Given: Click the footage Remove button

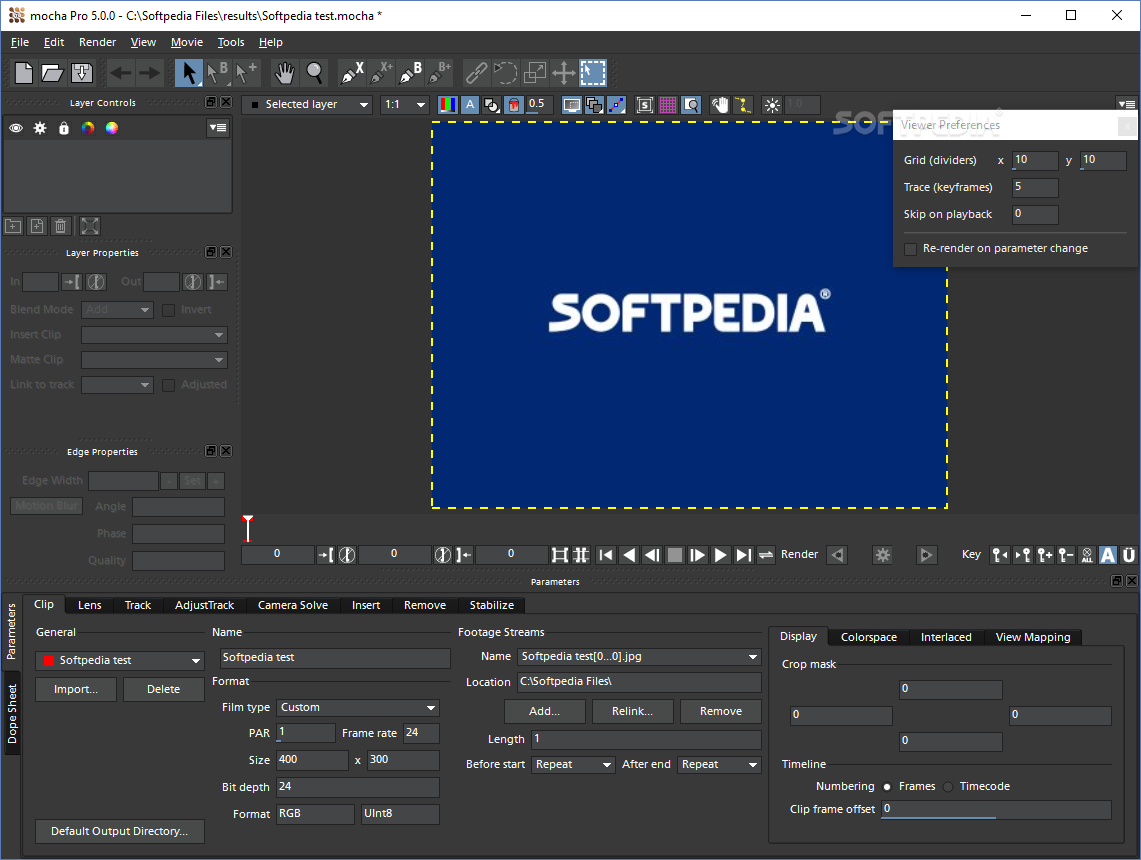Looking at the screenshot, I should tap(720, 712).
